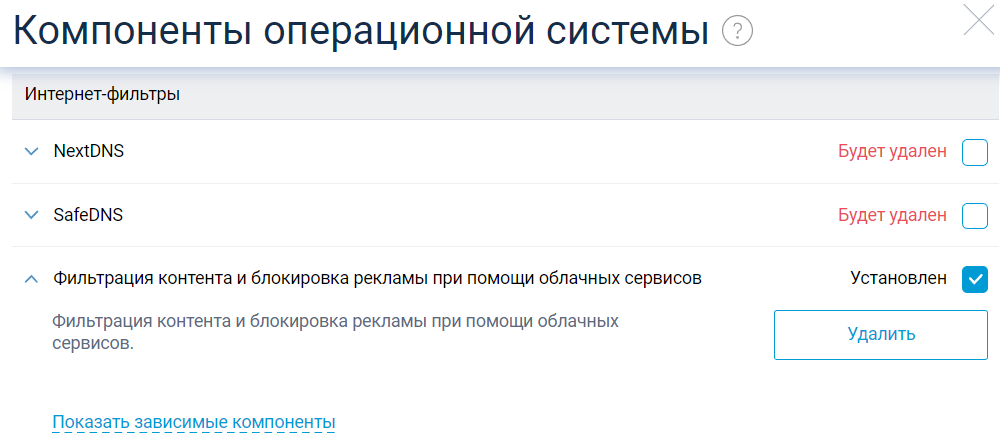Enable the SafeDNS checkbox
Viewport: 1000px width, 444px height.
pos(974,215)
